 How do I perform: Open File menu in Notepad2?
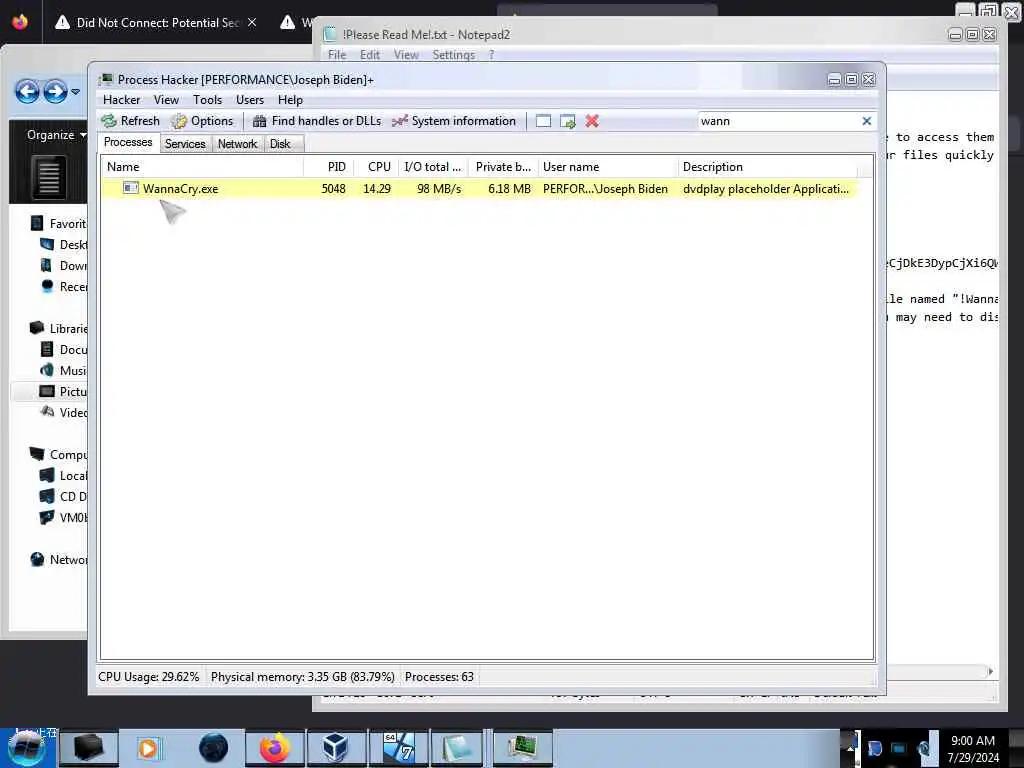click(x=337, y=55)
